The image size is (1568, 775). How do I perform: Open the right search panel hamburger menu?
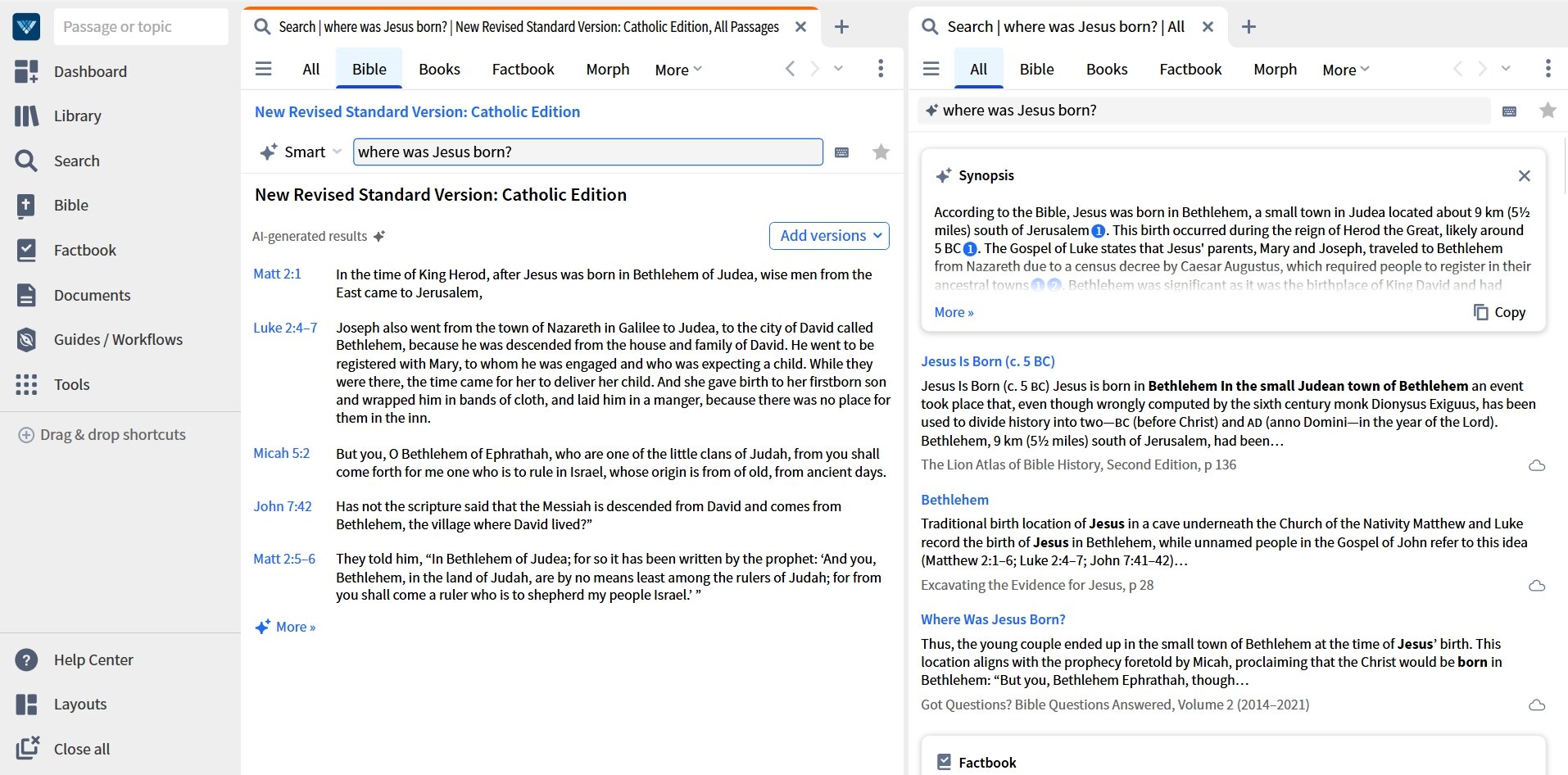931,69
